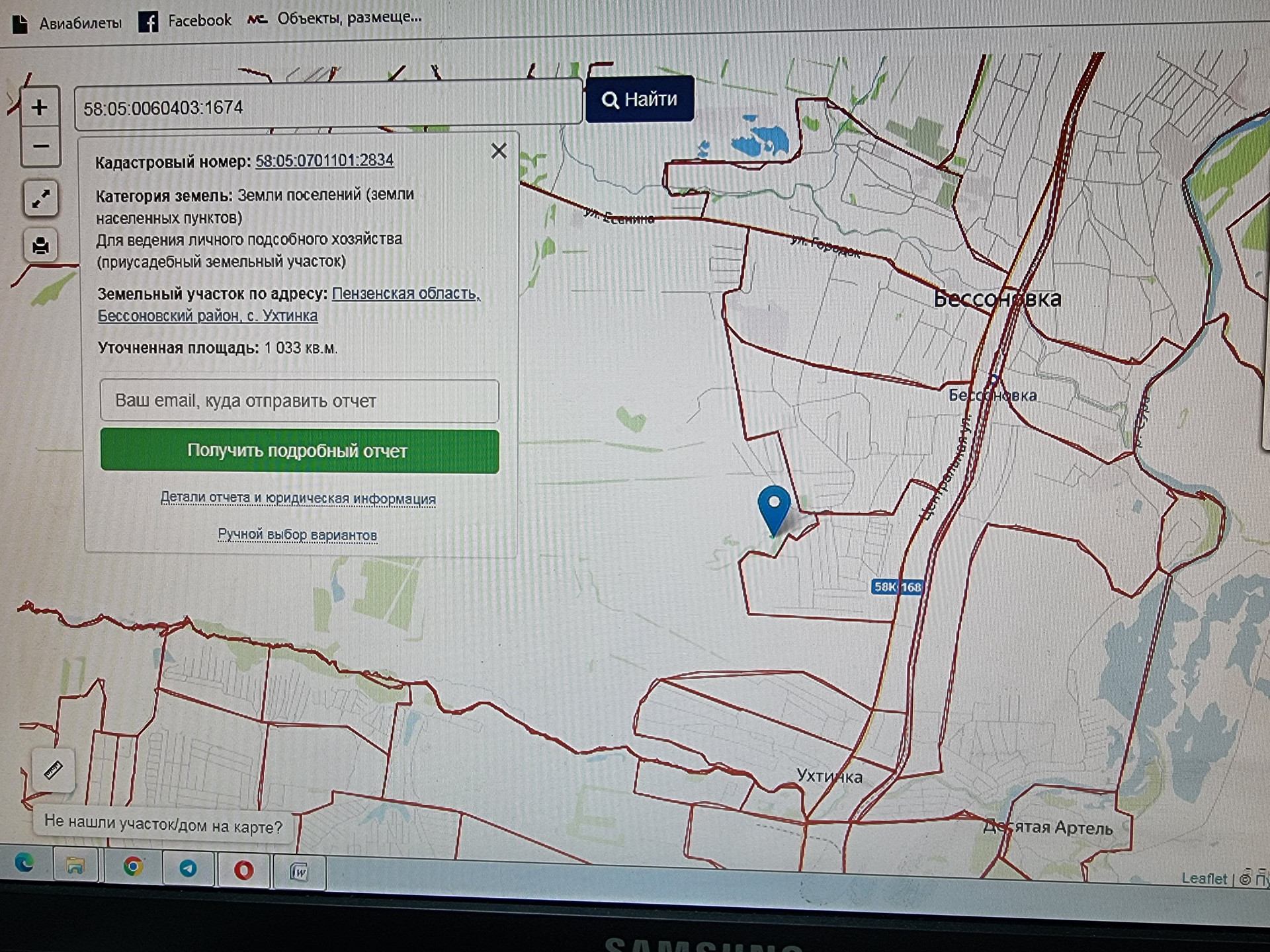Open Telegram from the taskbar
Viewport: 1270px width, 952px height.
tap(189, 868)
